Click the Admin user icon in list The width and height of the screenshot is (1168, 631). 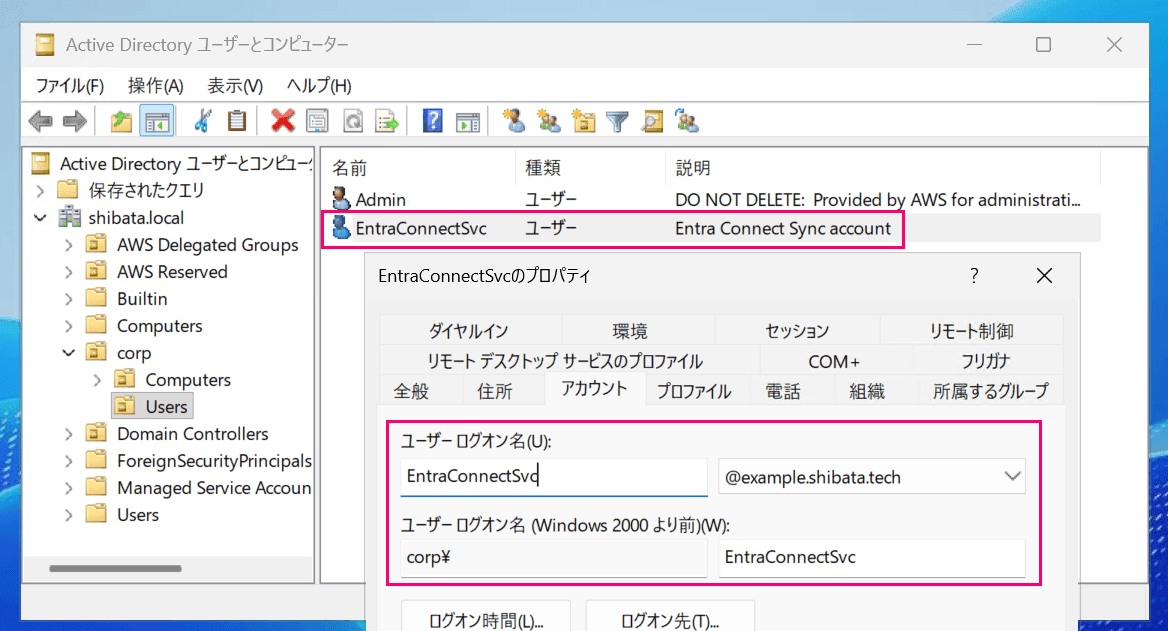click(x=341, y=199)
